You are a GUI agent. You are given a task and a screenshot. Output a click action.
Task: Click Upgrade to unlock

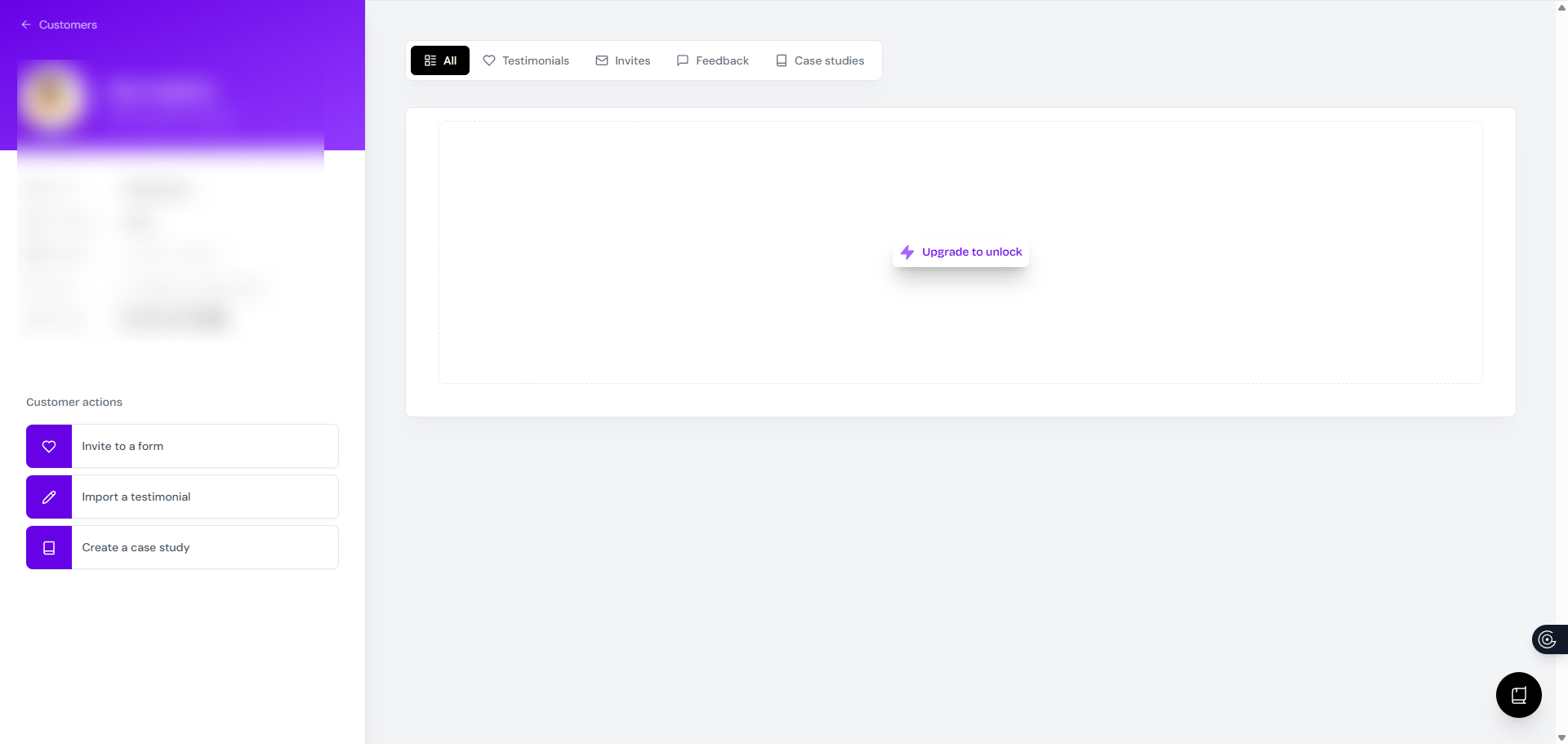[x=971, y=252]
